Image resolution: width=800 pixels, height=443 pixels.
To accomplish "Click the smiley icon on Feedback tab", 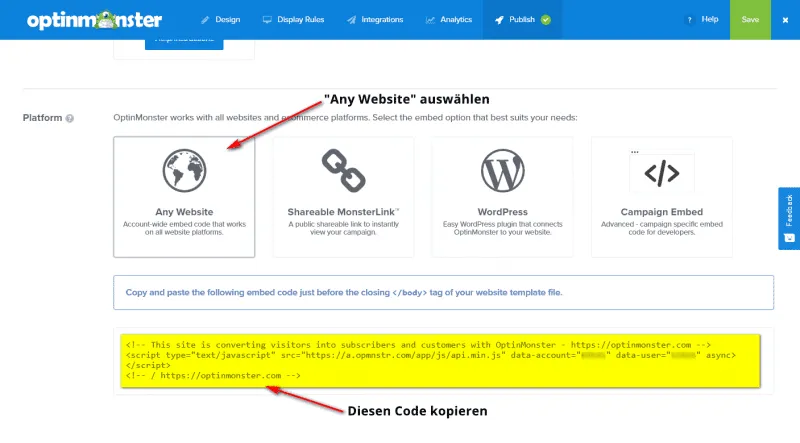I will 789,238.
